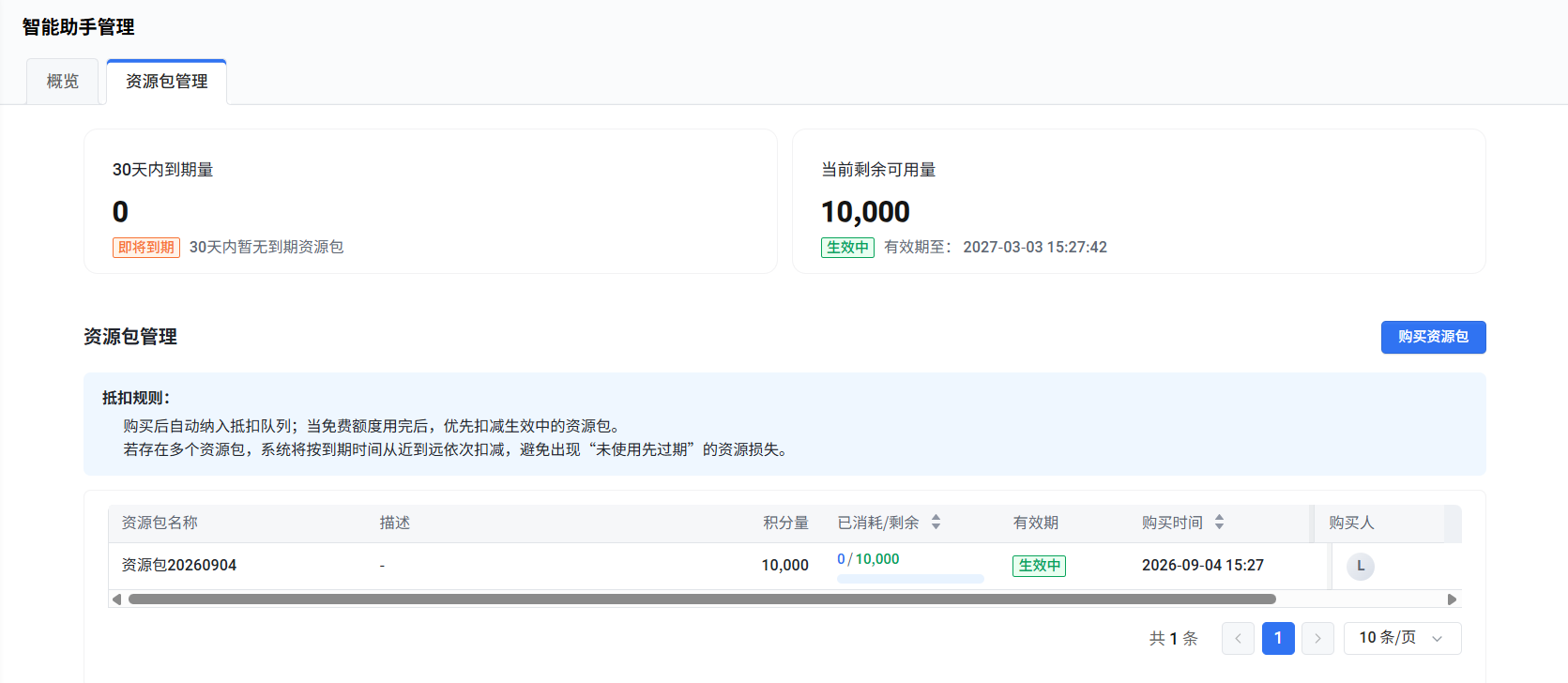The image size is (1568, 683).
Task: Click the 积分量 column header
Action: [785, 523]
